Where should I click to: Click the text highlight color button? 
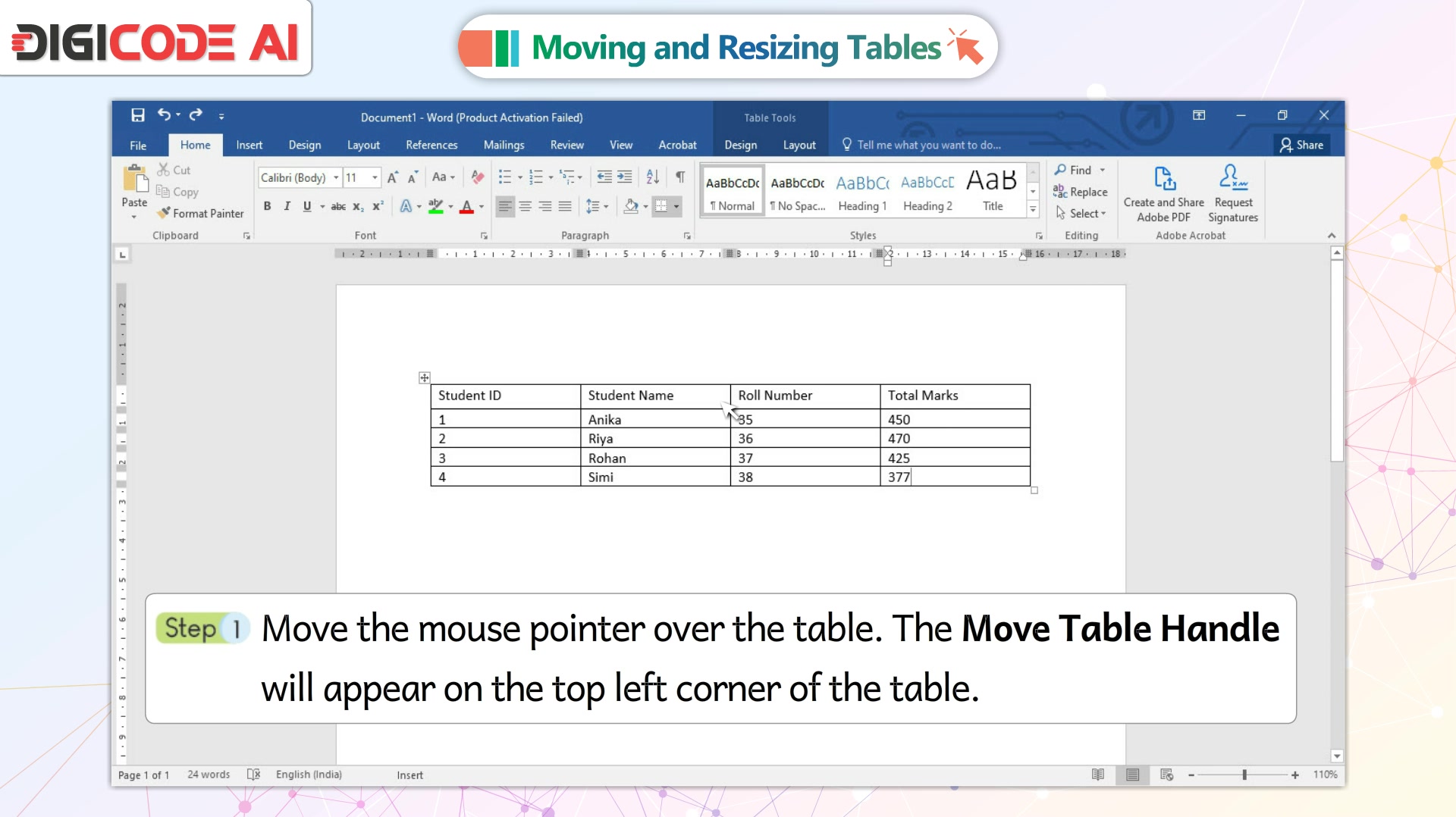click(435, 206)
